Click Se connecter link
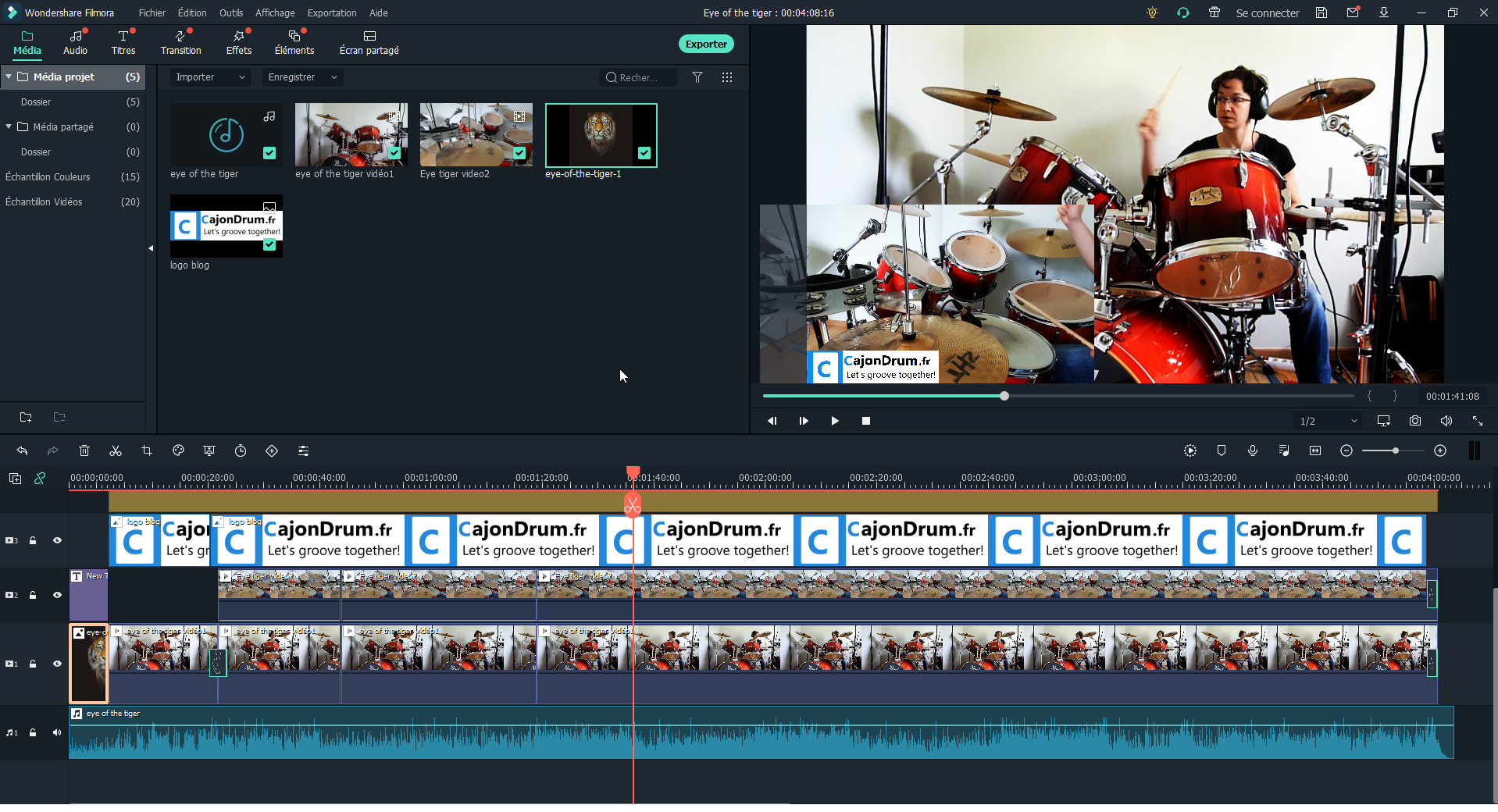Image resolution: width=1498 pixels, height=812 pixels. point(1268,12)
